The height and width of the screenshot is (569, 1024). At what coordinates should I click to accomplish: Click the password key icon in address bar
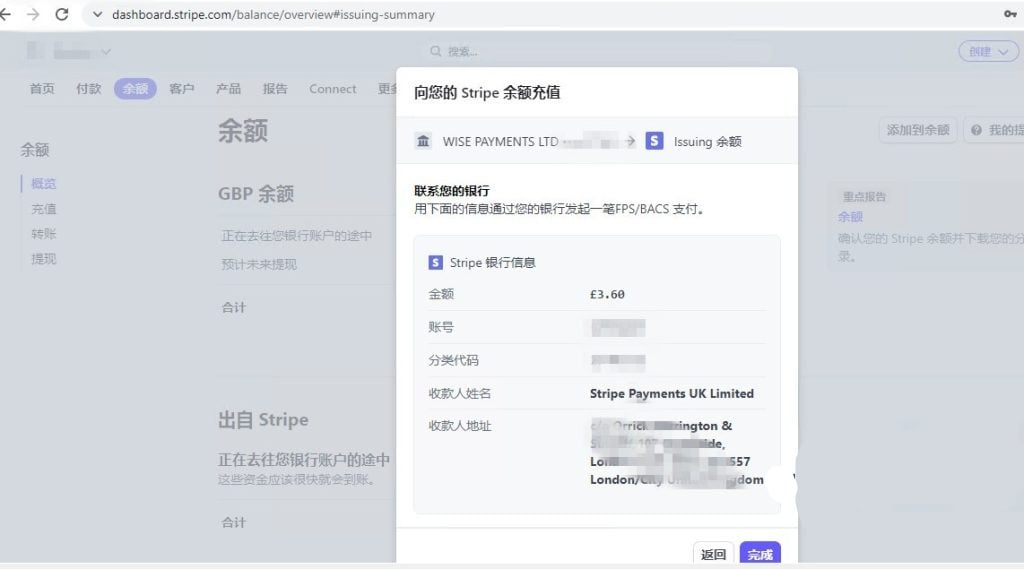[x=1010, y=14]
